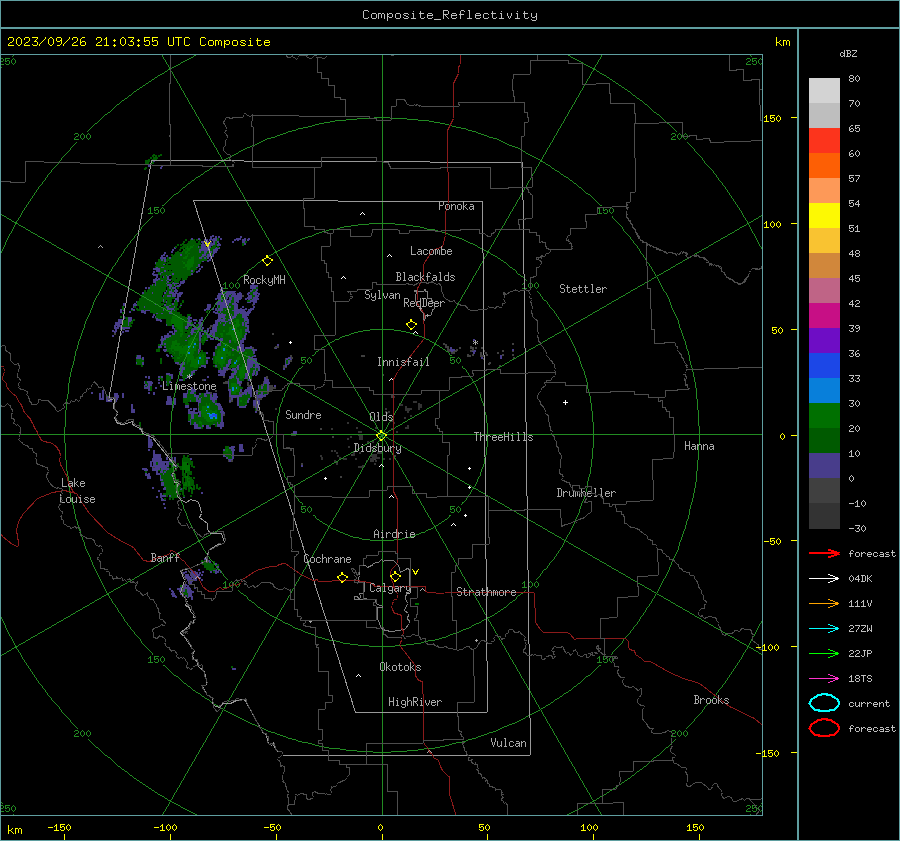Click the Lacombe label on the map
The width and height of the screenshot is (900, 841).
(x=431, y=251)
